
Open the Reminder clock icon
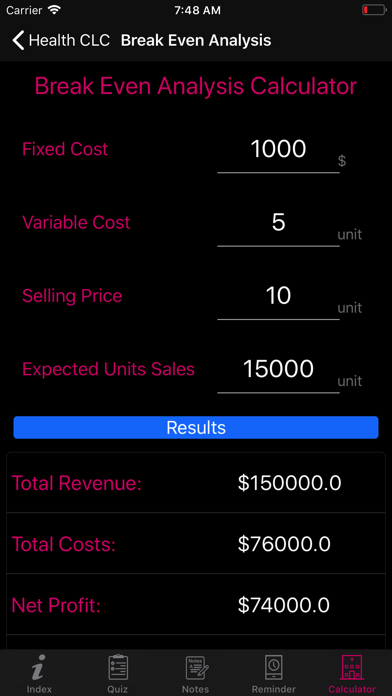click(x=274, y=668)
